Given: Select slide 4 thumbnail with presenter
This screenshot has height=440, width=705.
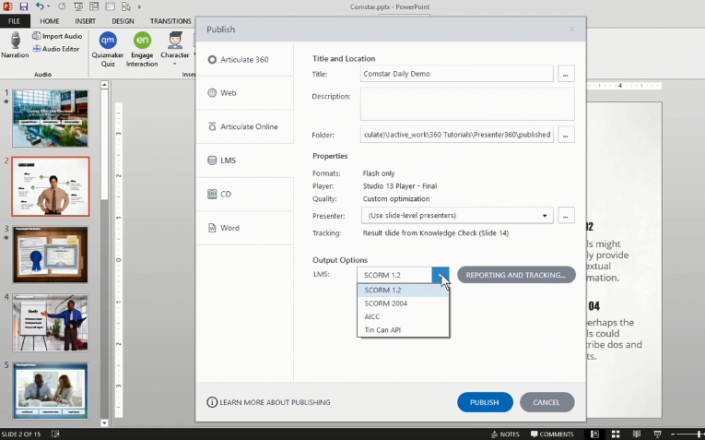Looking at the screenshot, I should pyautogui.click(x=50, y=323).
